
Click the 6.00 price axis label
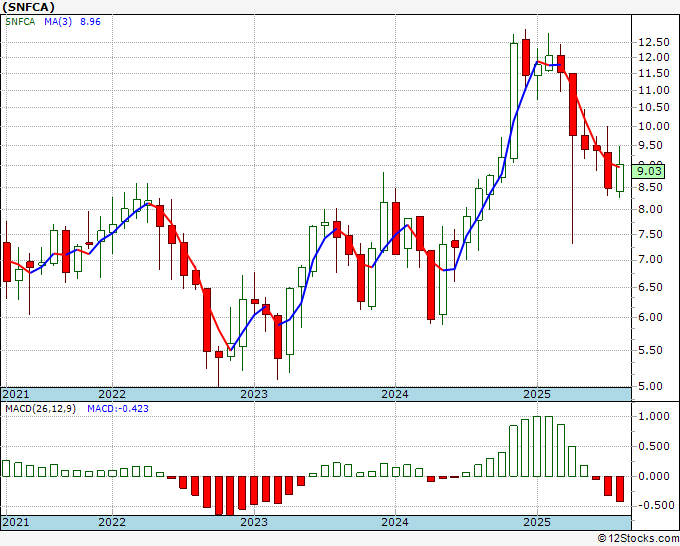651,317
